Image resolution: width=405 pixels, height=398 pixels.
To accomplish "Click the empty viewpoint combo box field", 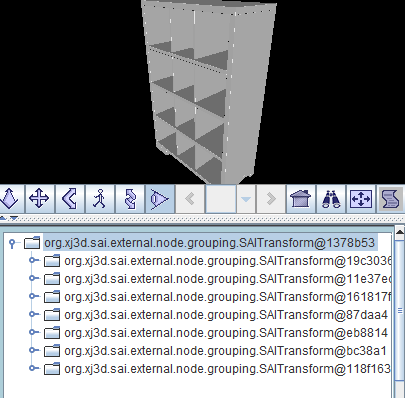I will pyautogui.click(x=221, y=199).
